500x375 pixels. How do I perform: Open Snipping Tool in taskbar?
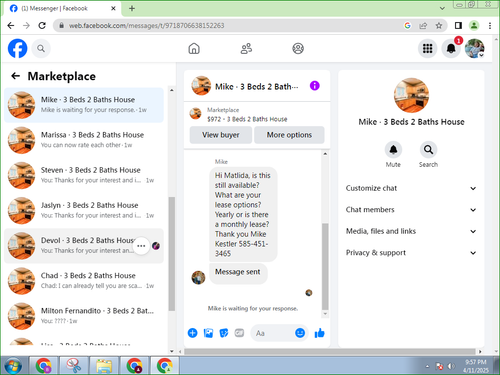click(74, 366)
